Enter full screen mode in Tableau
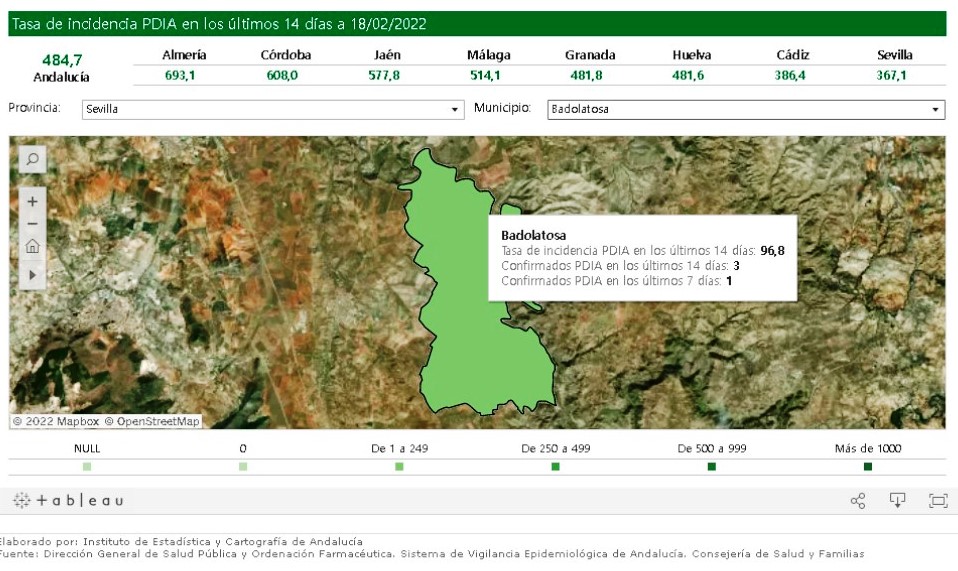This screenshot has width=958, height=571. point(937,501)
